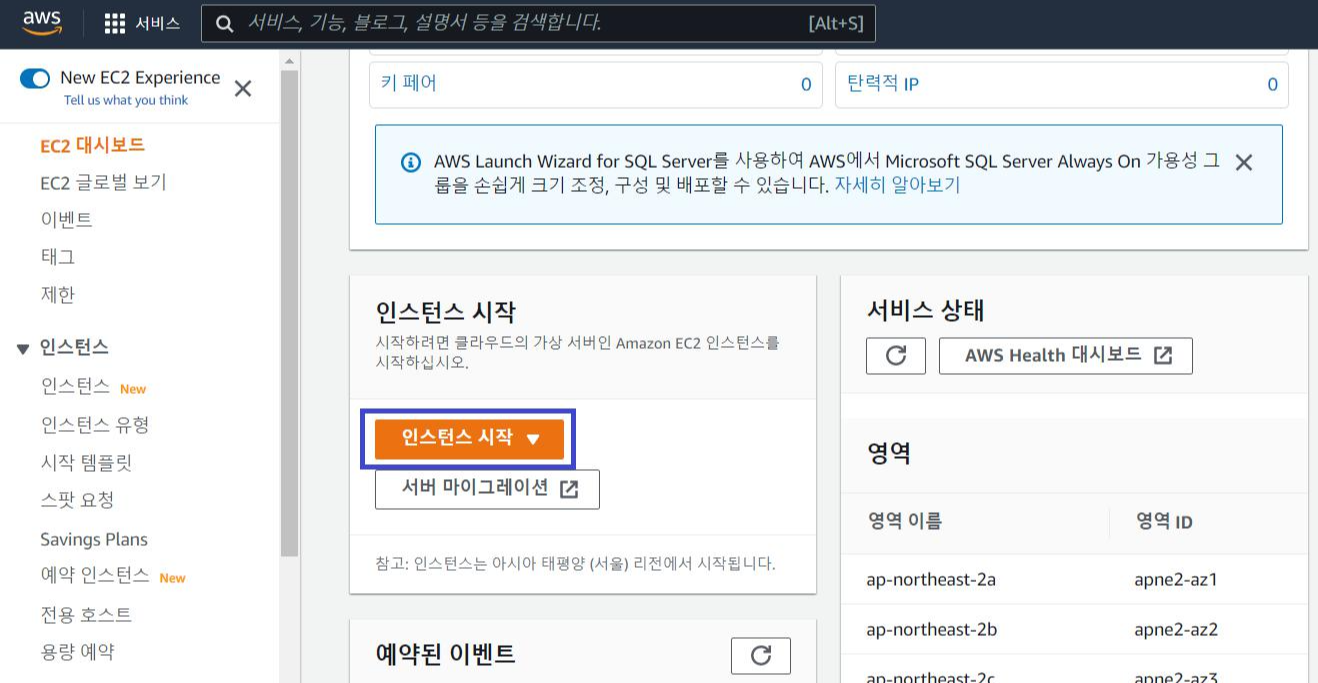This screenshot has height=683, width=1318.
Task: Open the 서비스 grid menu
Action: click(142, 23)
